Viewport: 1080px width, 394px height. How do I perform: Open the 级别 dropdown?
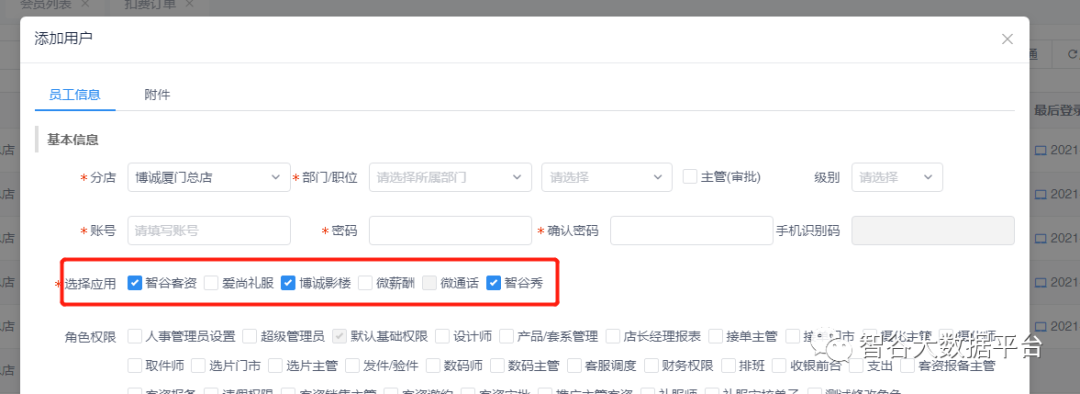pyautogui.click(x=897, y=177)
